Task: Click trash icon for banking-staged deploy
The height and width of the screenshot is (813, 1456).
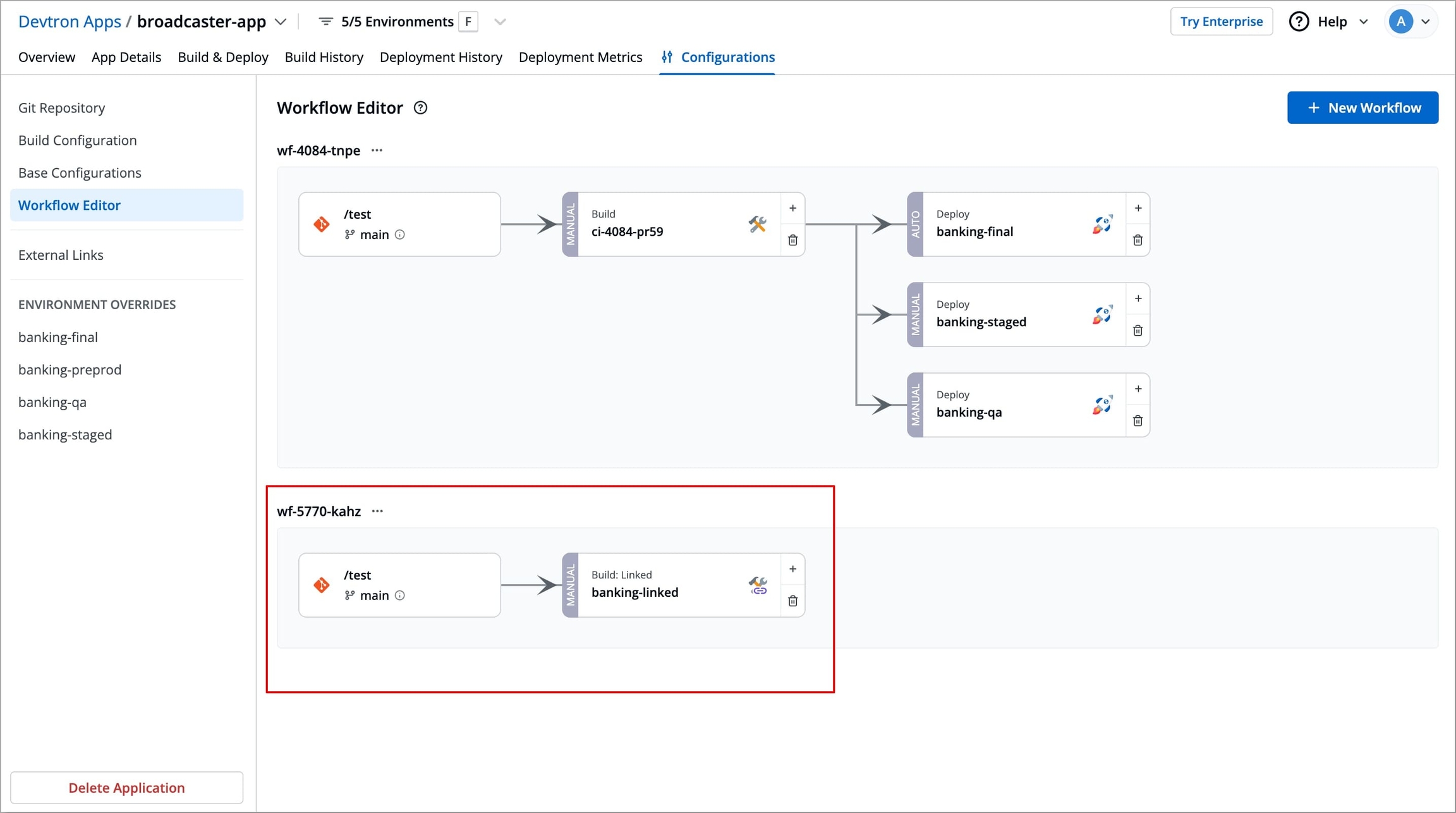Action: [x=1137, y=331]
